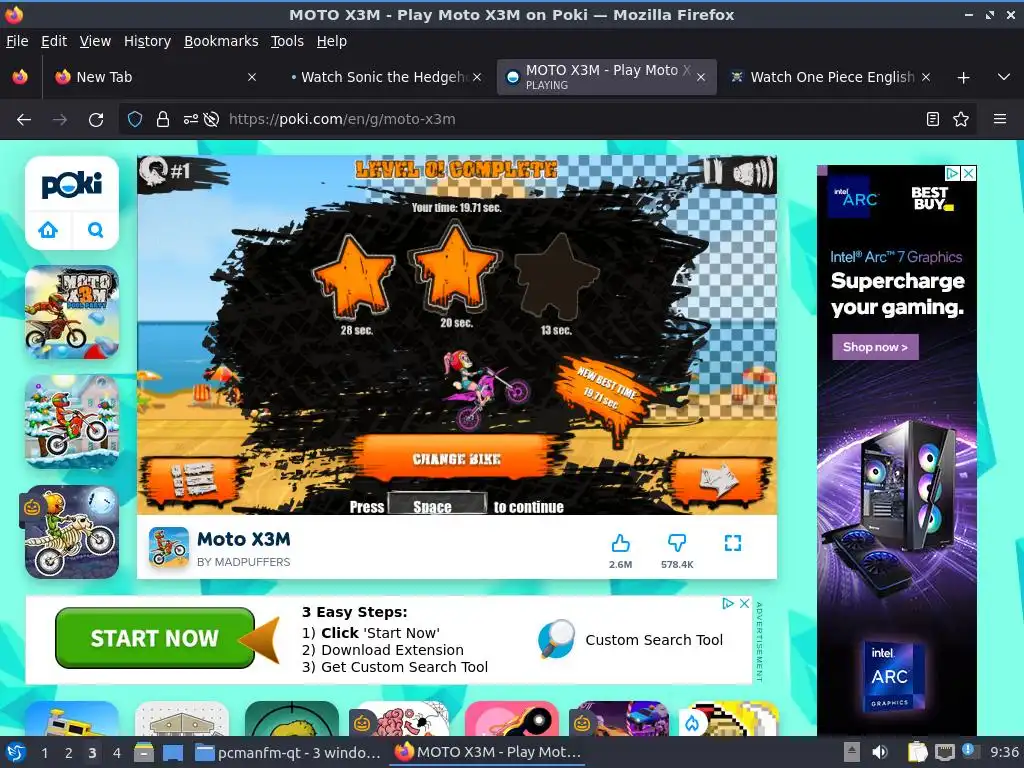1024x768 pixels.
Task: Switch to Watch Sonic the Hedgehog tab
Action: tap(383, 77)
